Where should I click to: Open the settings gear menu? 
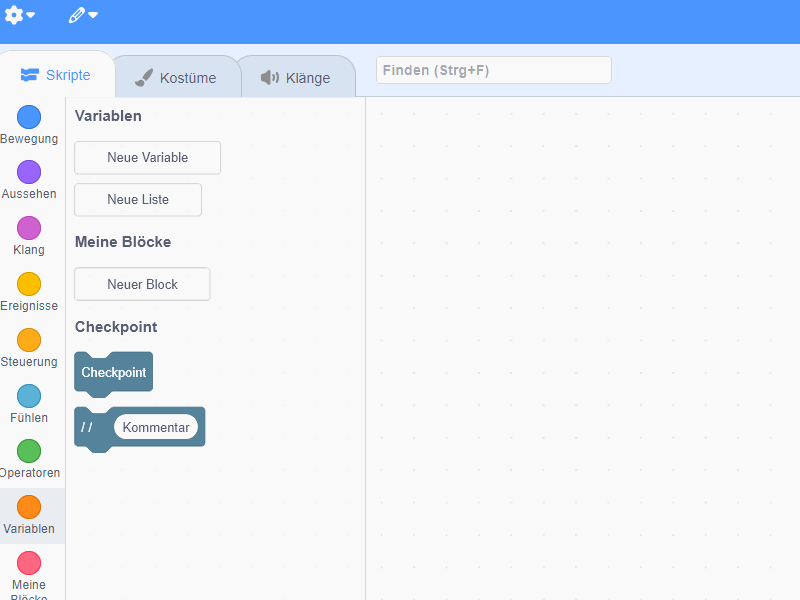(19, 15)
